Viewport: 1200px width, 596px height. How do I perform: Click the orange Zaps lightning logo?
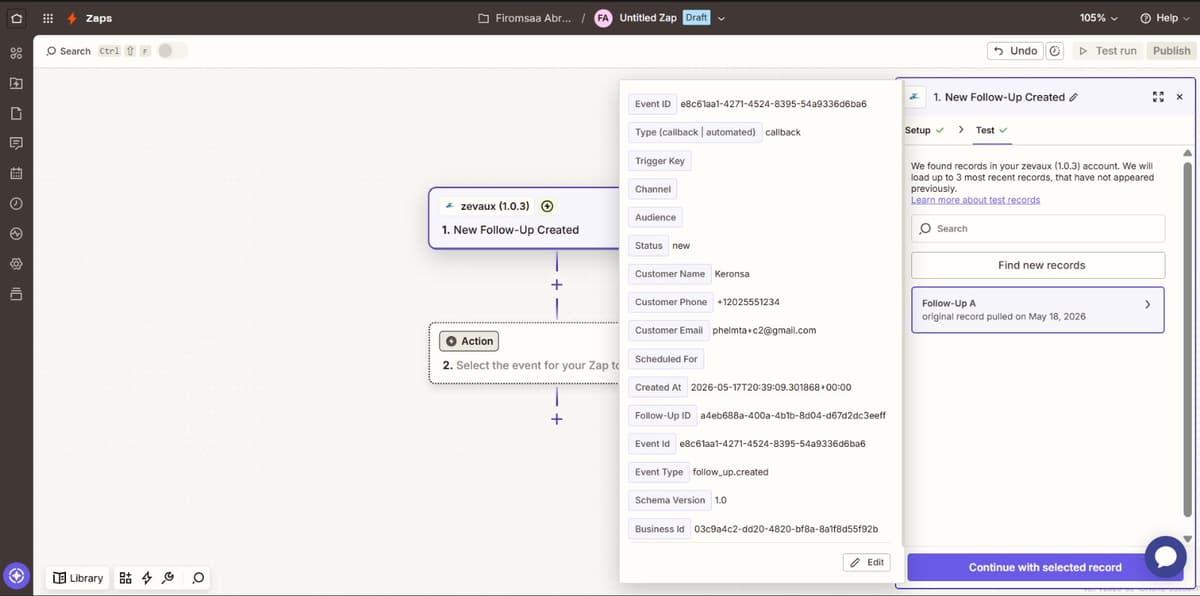[72, 18]
